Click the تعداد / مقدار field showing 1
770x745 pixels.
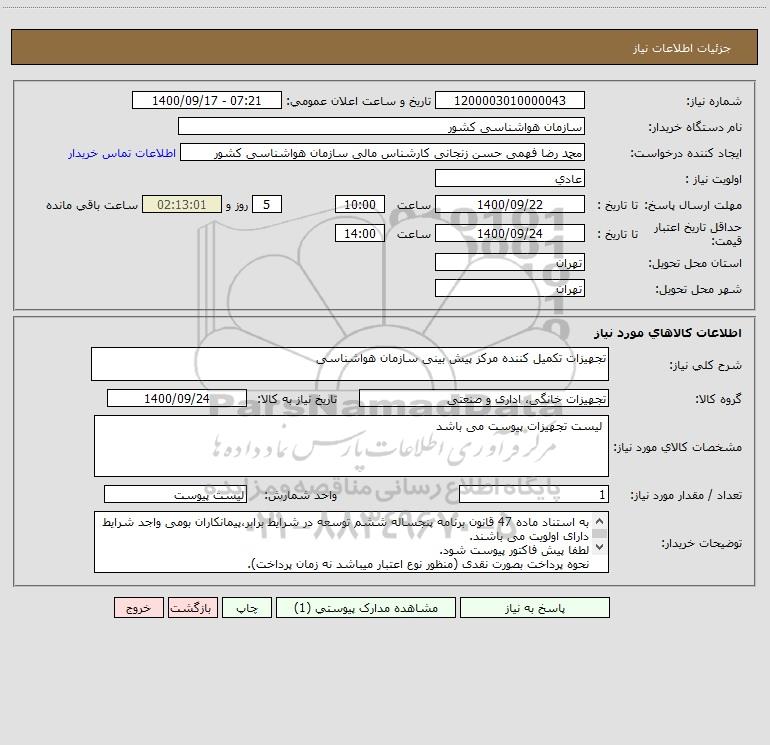click(x=534, y=495)
